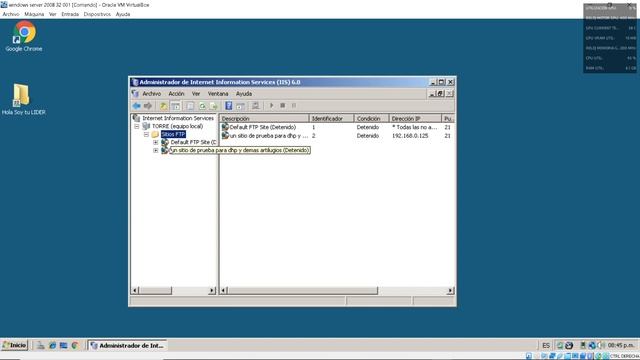This screenshot has height=360, width=640.
Task: Open the VirtualBox Dispositivos menu
Action: click(x=97, y=14)
